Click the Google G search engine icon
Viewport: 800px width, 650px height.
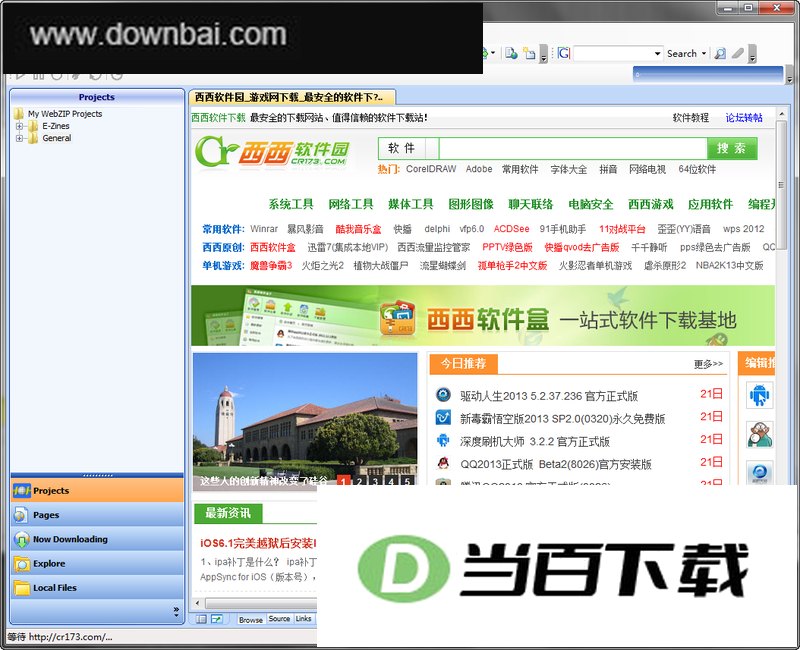point(564,54)
